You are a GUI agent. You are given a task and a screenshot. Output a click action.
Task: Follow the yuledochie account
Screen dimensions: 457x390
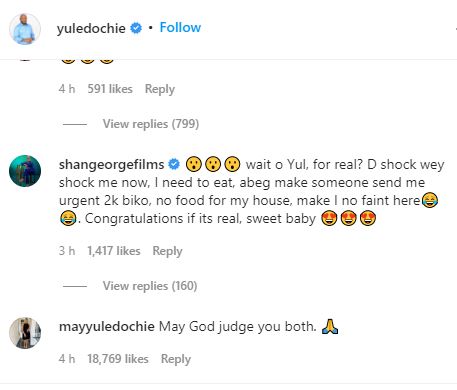[x=180, y=27]
